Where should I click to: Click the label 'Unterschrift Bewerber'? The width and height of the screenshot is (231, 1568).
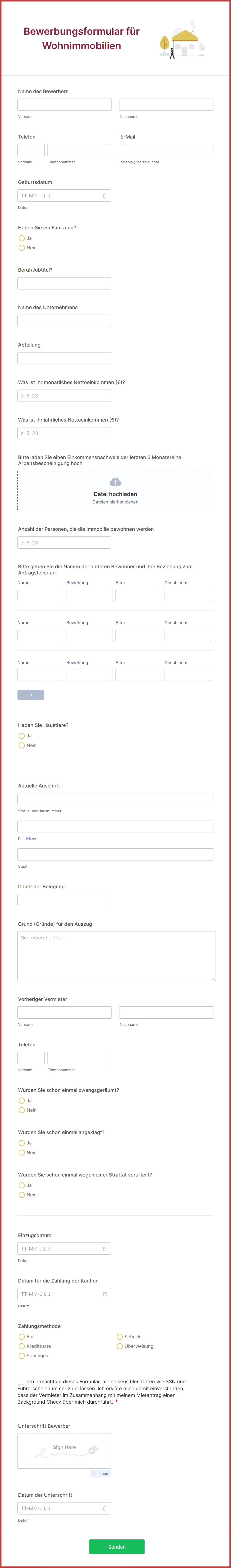click(44, 1426)
